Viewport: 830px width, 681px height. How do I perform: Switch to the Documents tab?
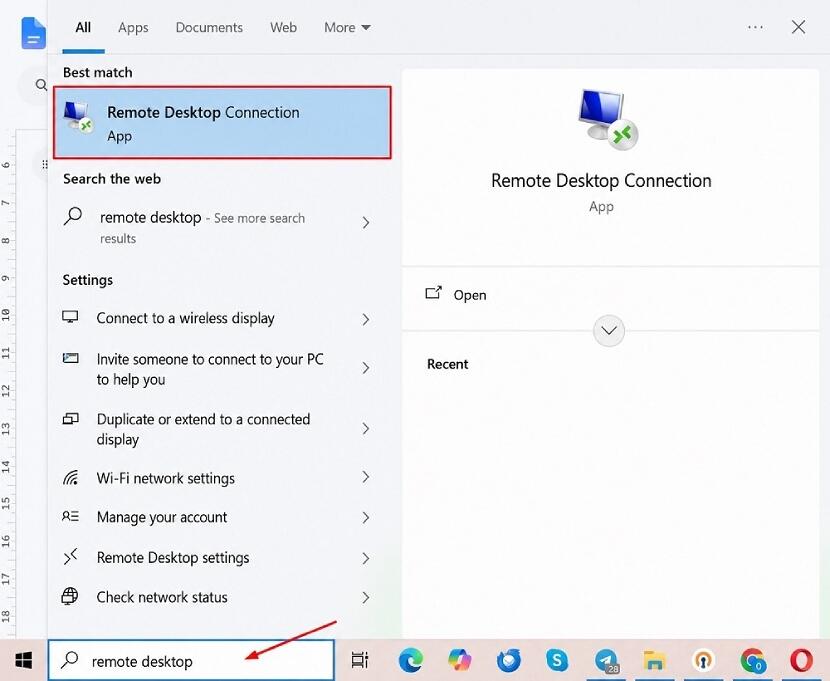click(x=209, y=28)
